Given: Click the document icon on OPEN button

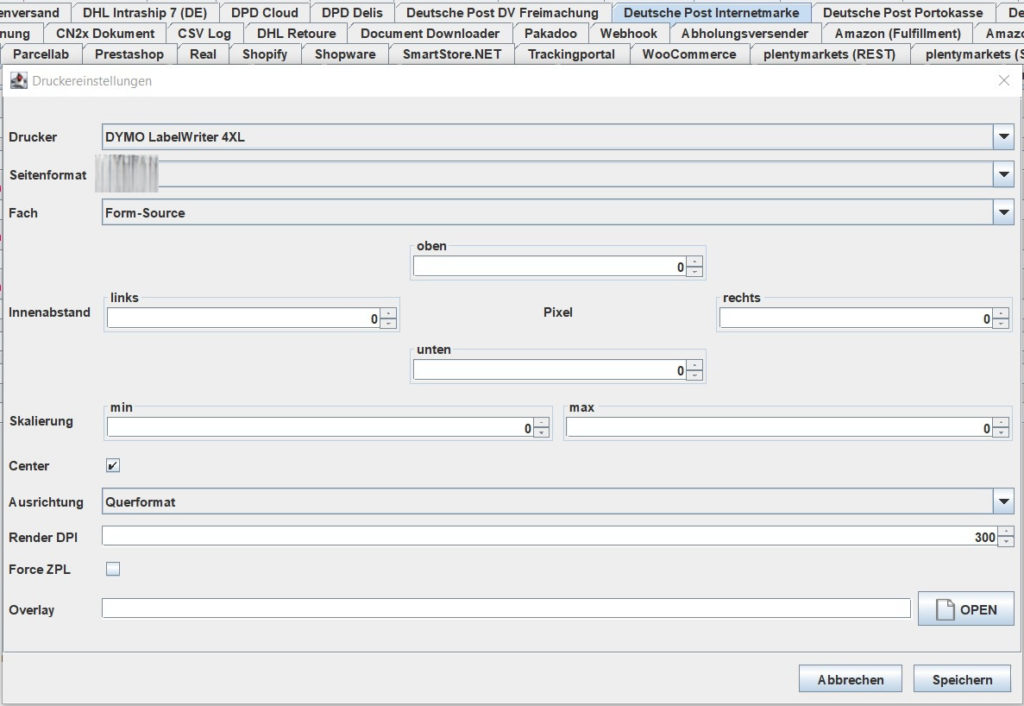Looking at the screenshot, I should pyautogui.click(x=945, y=609).
